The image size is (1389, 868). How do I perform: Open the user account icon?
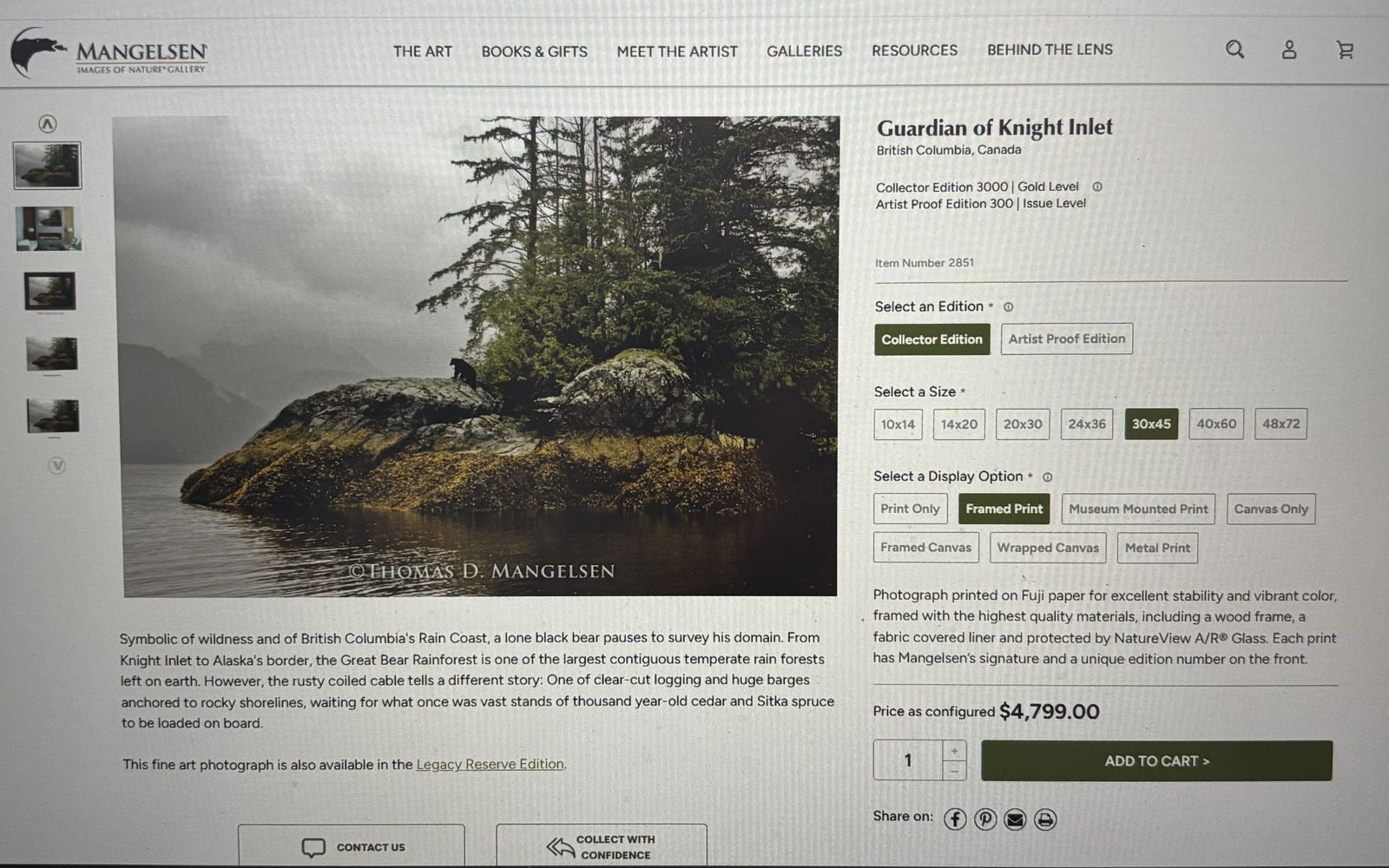1289,50
